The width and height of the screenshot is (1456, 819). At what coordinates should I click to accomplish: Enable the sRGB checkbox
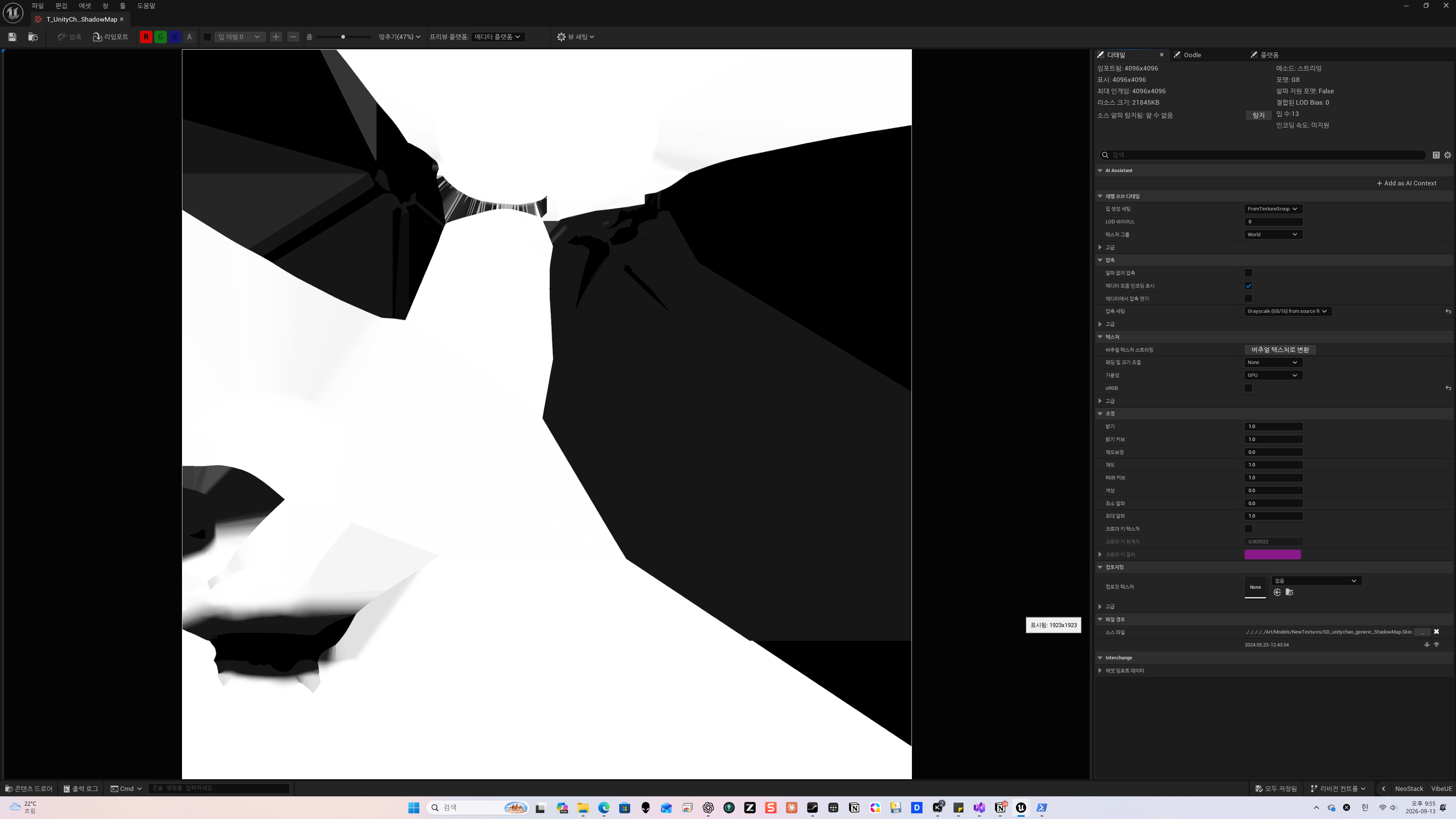point(1248,388)
